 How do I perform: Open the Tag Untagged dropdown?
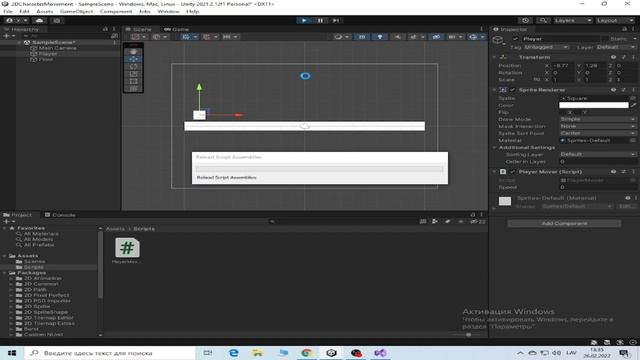coord(547,47)
